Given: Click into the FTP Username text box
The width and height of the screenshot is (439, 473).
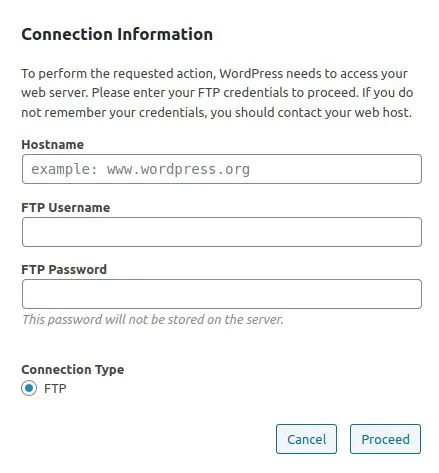Looking at the screenshot, I should click(222, 232).
